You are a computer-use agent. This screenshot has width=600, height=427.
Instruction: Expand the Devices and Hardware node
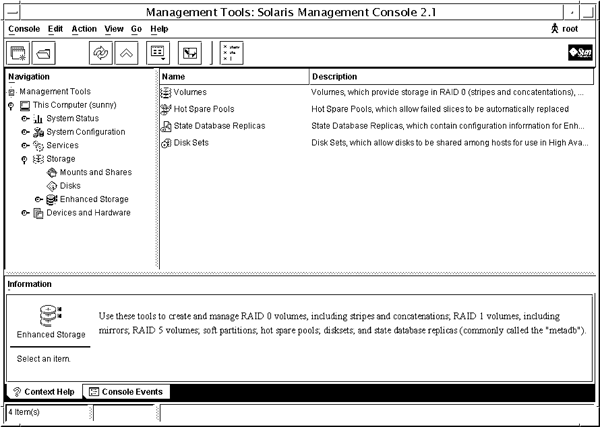[25, 213]
